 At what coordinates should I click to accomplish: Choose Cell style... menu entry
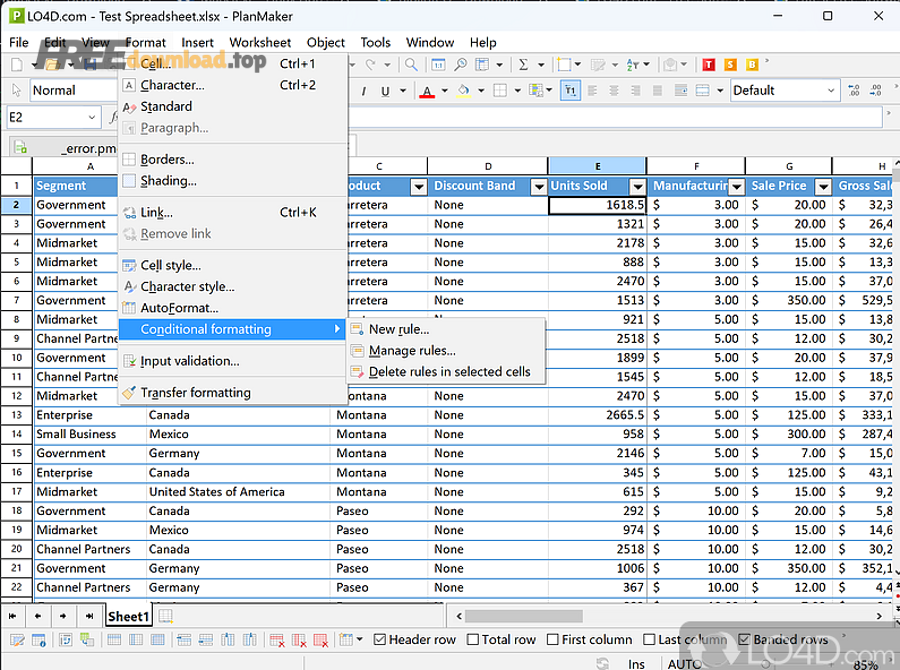(233, 265)
